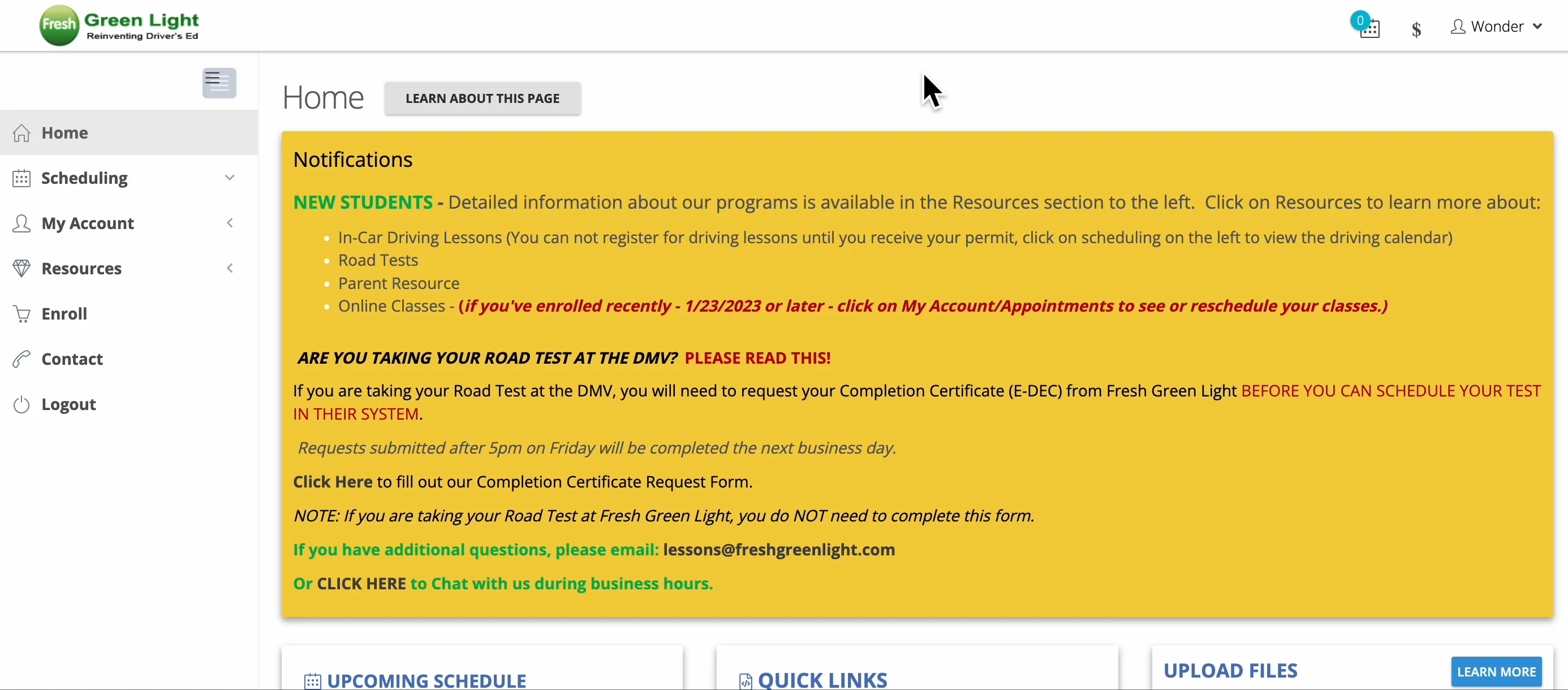Click the Quick Links heading
1568x690 pixels.
[x=822, y=681]
